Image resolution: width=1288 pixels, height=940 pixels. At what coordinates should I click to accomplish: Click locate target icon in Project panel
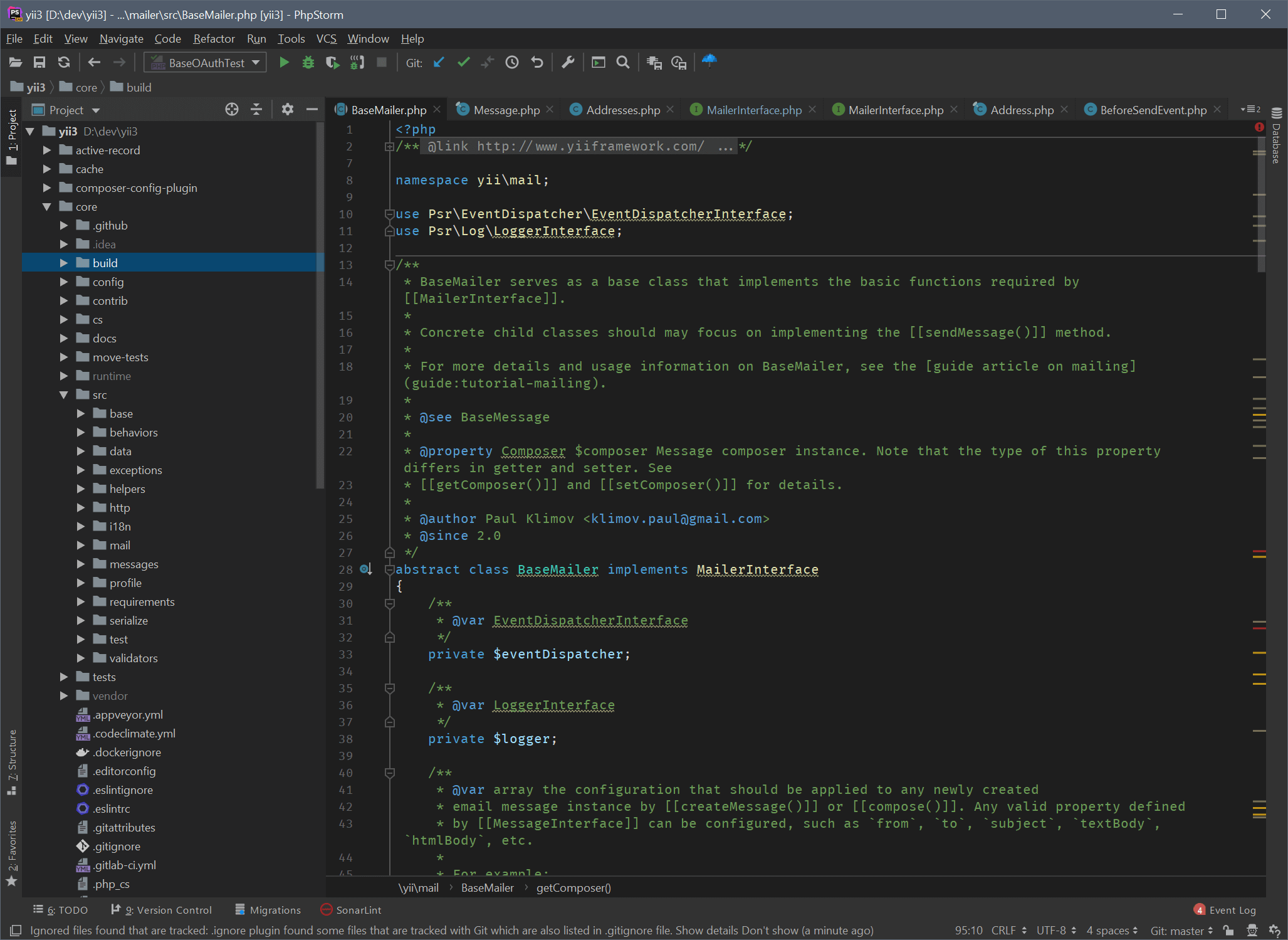(232, 110)
